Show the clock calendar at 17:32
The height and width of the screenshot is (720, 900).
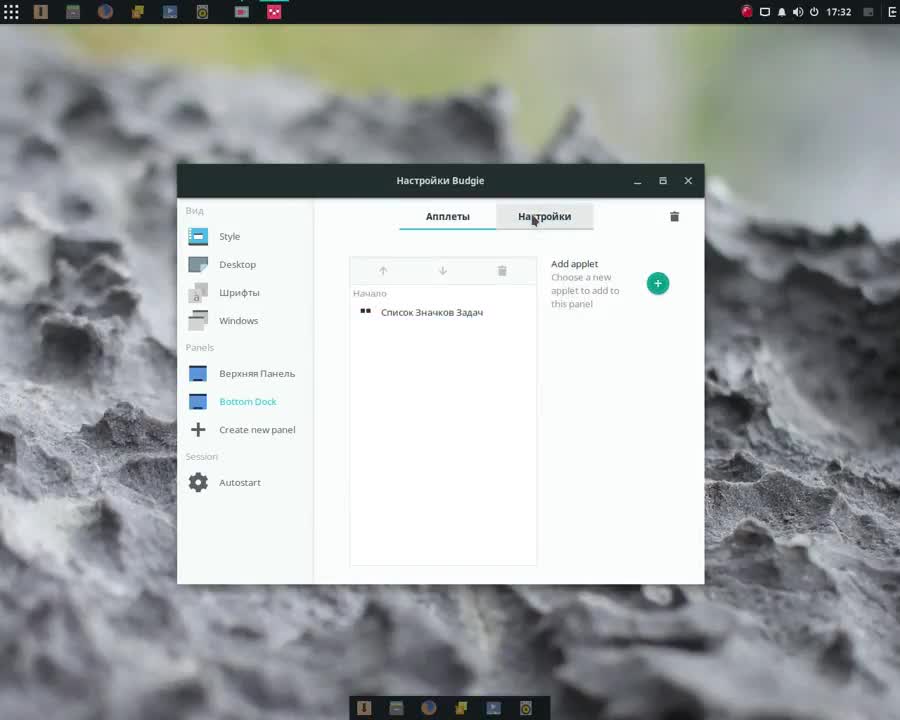click(x=838, y=11)
